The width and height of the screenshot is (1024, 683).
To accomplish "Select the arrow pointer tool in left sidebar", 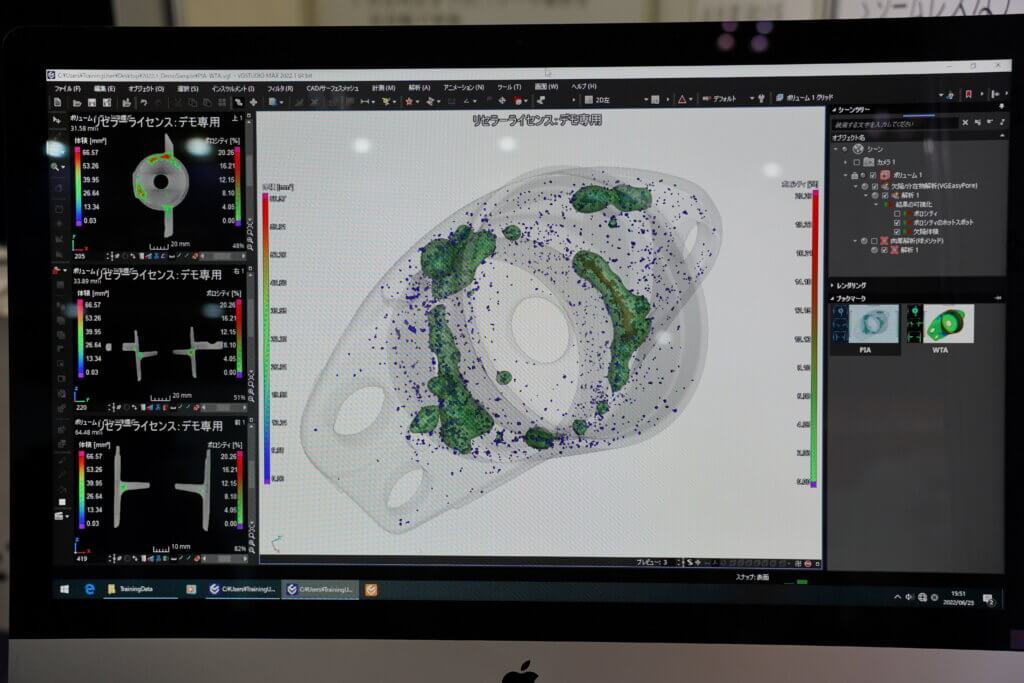I will tap(56, 120).
